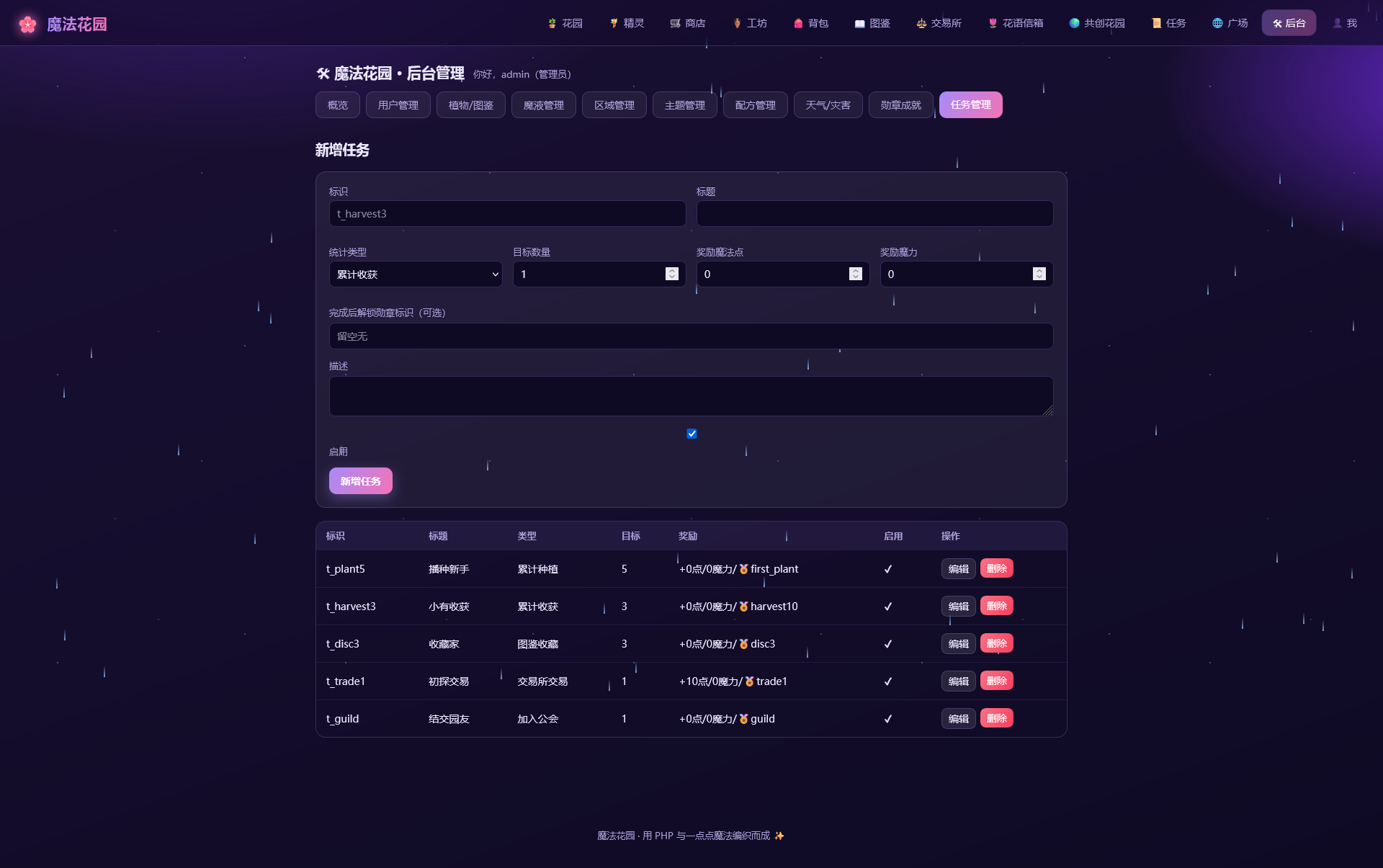Screen dimensions: 1383x868
Task: Click the 魔法花园 site title link
Action: point(77,24)
